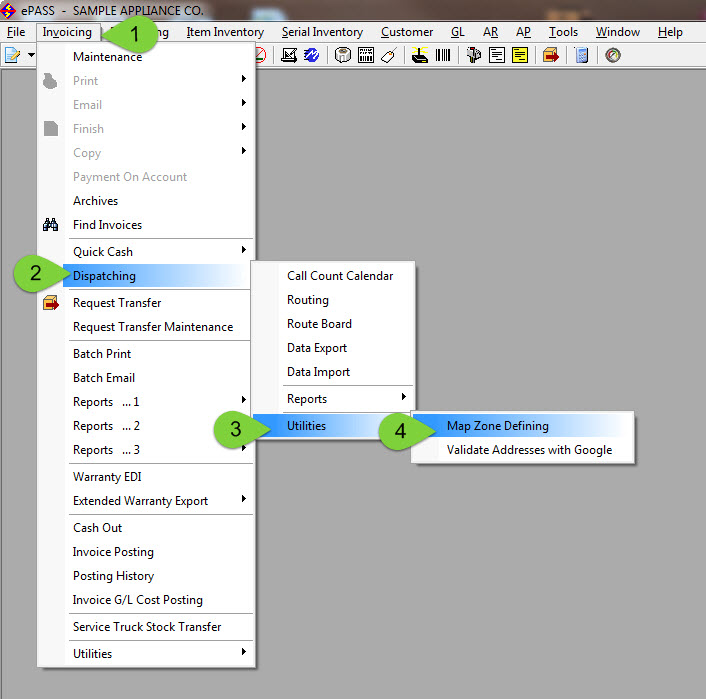This screenshot has width=706, height=699.
Task: Click the mailbox toolbar icon
Action: coord(473,55)
